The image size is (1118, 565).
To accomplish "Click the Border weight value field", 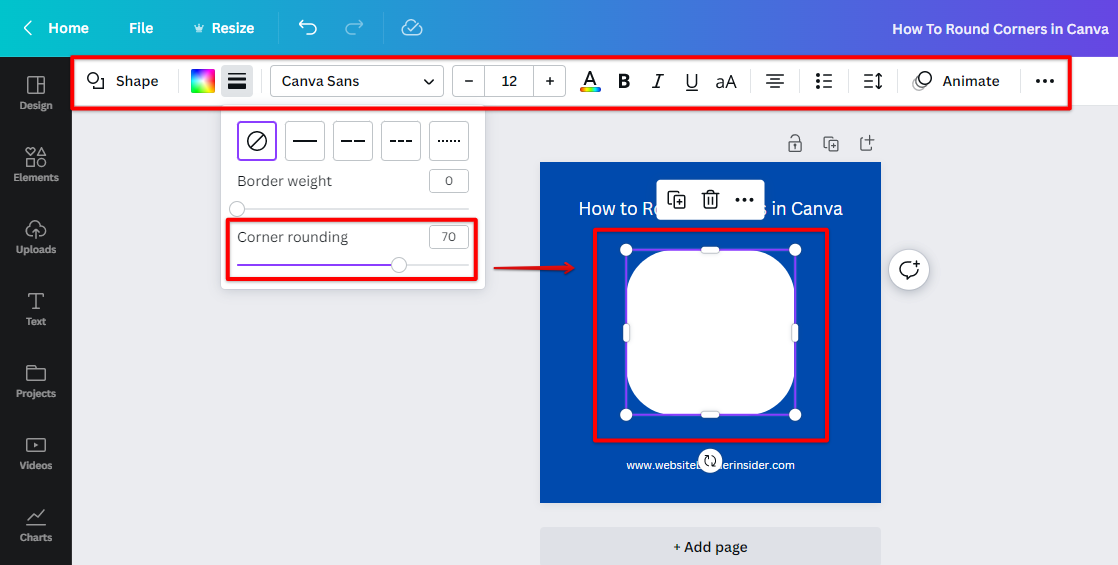I will tap(449, 181).
